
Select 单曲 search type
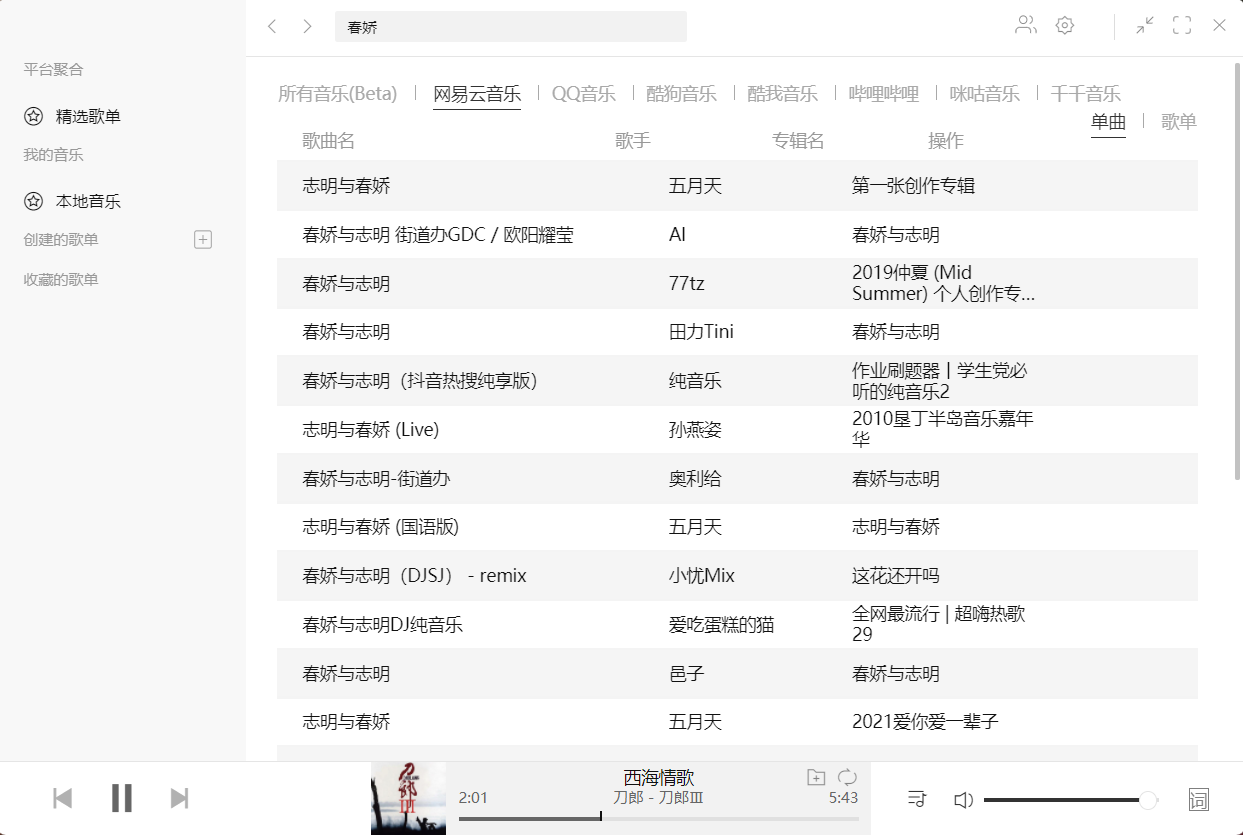1108,122
